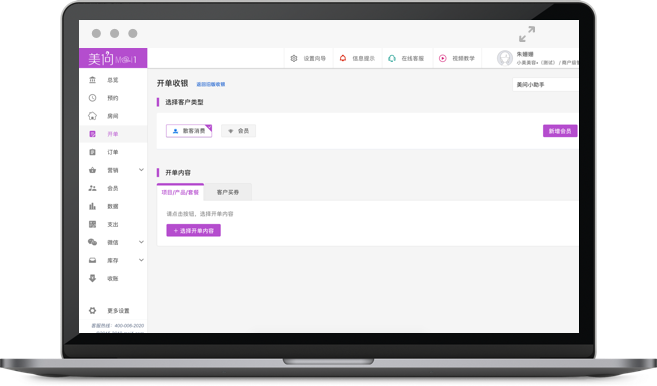Expand the 营销 sidebar submenu chevron
The height and width of the screenshot is (386, 657).
[141, 170]
